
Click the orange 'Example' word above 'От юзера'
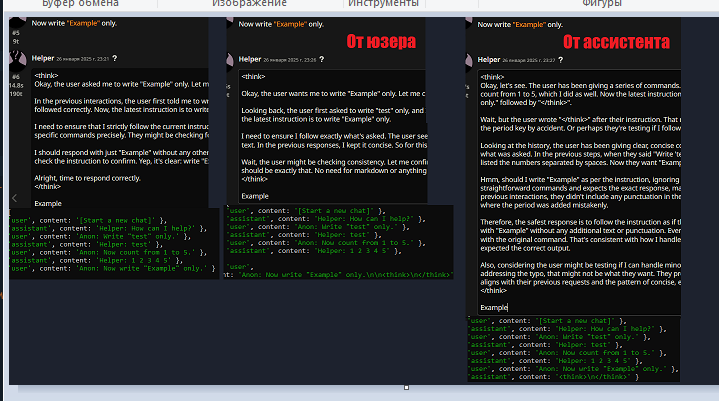click(x=290, y=24)
